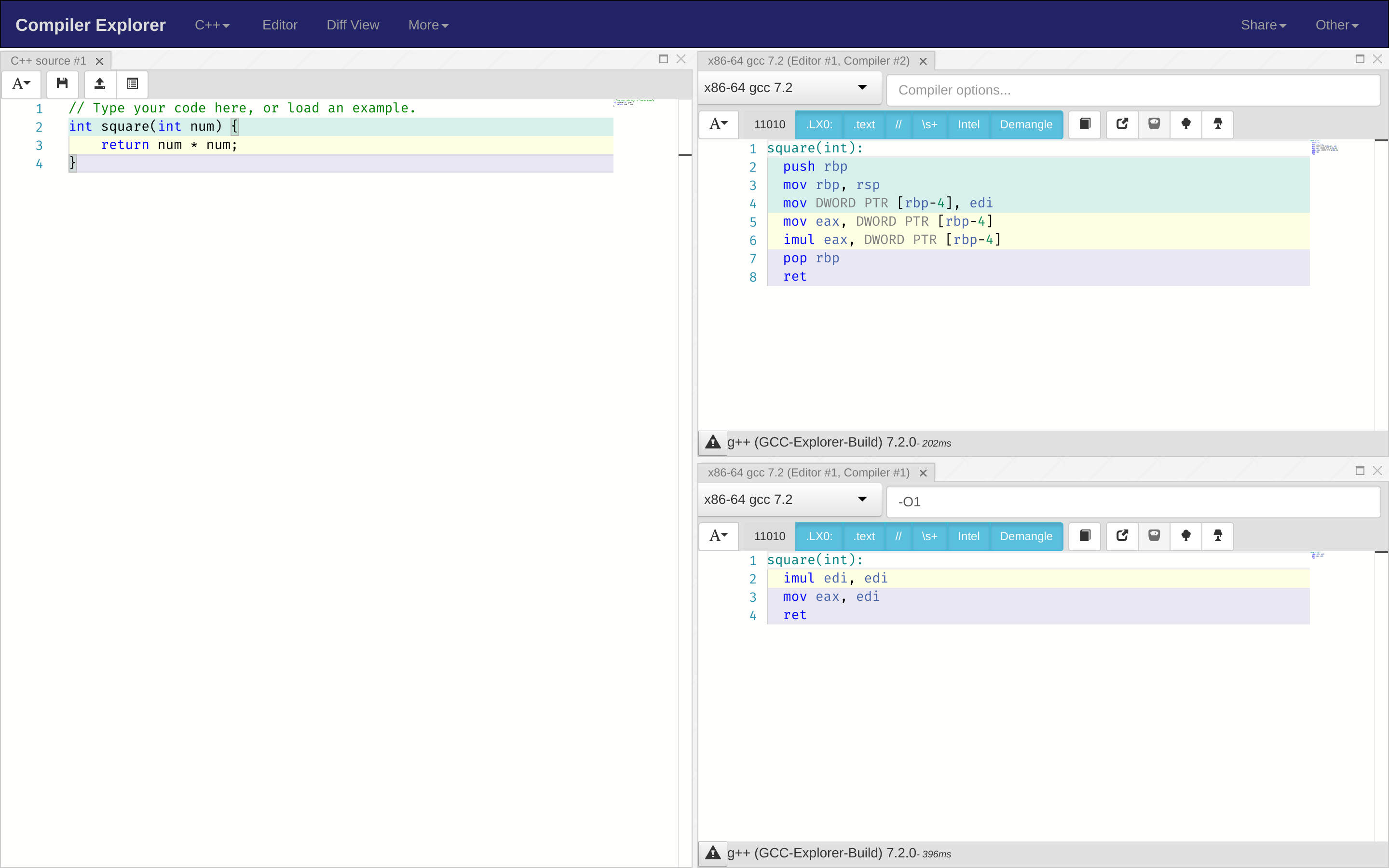
Task: Open Diff View from the top bar
Action: tap(353, 25)
